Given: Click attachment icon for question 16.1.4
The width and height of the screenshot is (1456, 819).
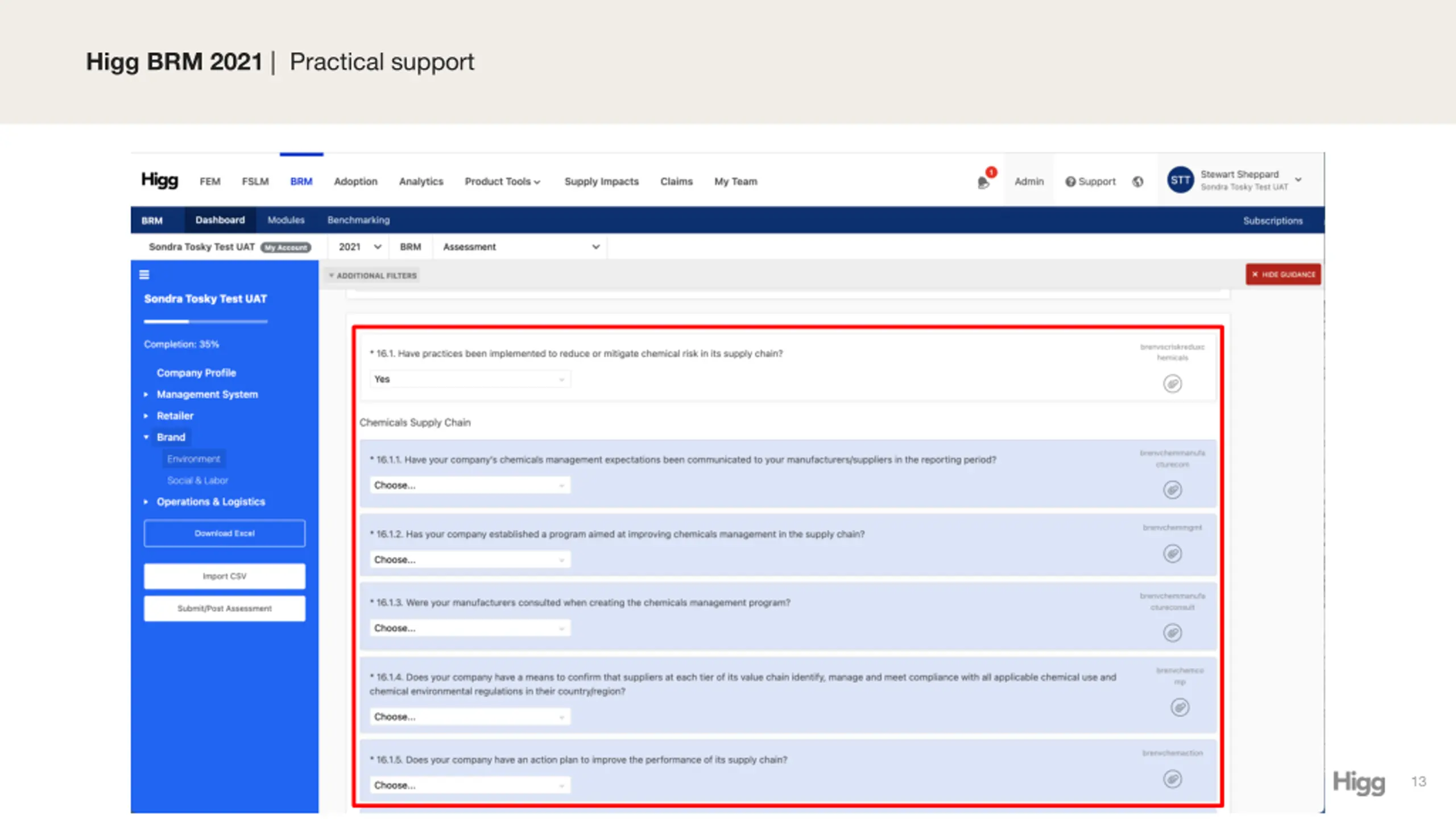Looking at the screenshot, I should pyautogui.click(x=1180, y=708).
